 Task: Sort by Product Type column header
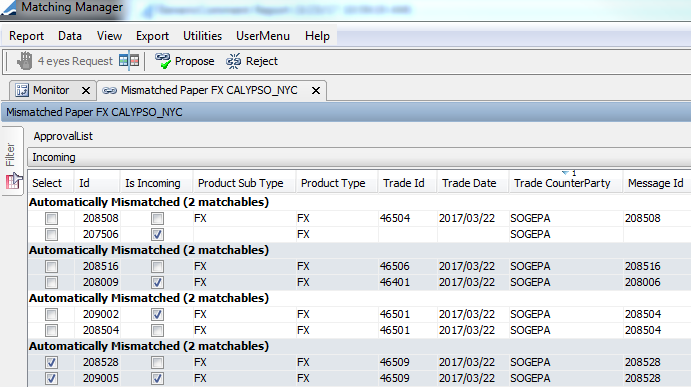coord(337,182)
